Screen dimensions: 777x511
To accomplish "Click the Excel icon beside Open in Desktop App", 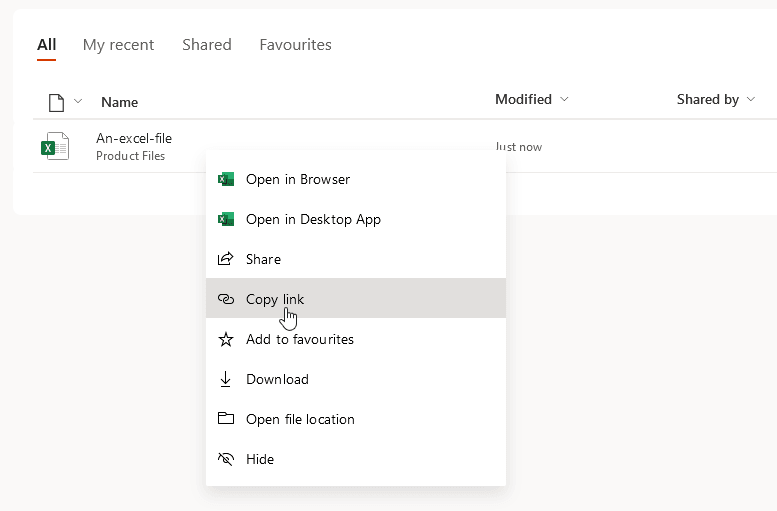I will [x=226, y=219].
